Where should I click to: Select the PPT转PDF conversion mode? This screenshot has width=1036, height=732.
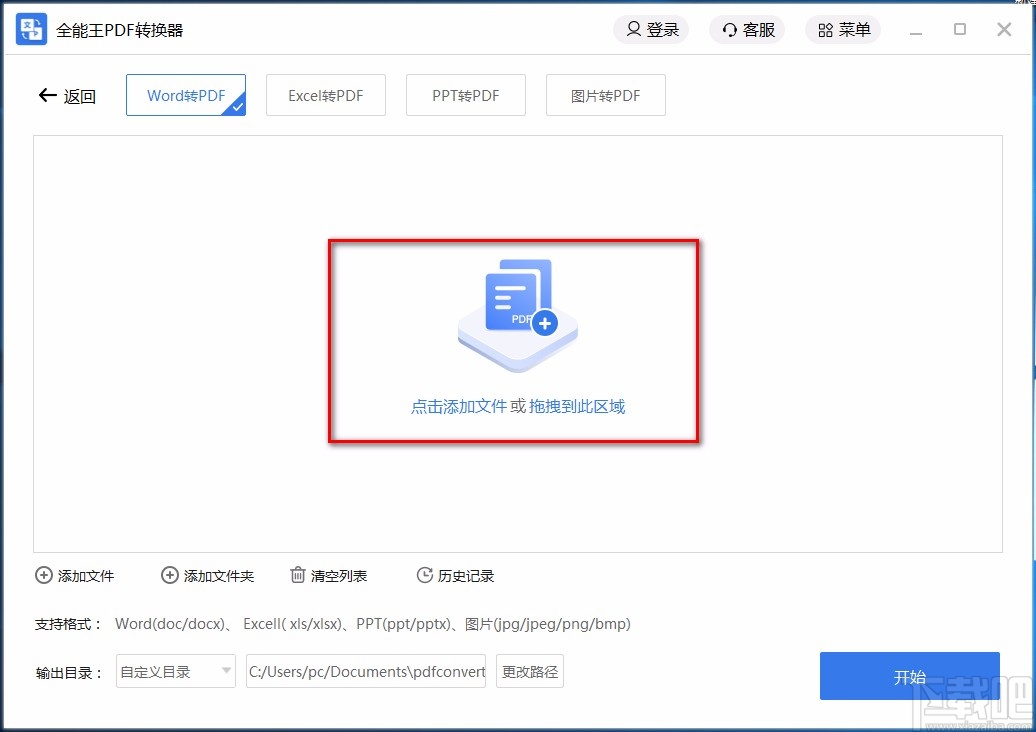(465, 94)
